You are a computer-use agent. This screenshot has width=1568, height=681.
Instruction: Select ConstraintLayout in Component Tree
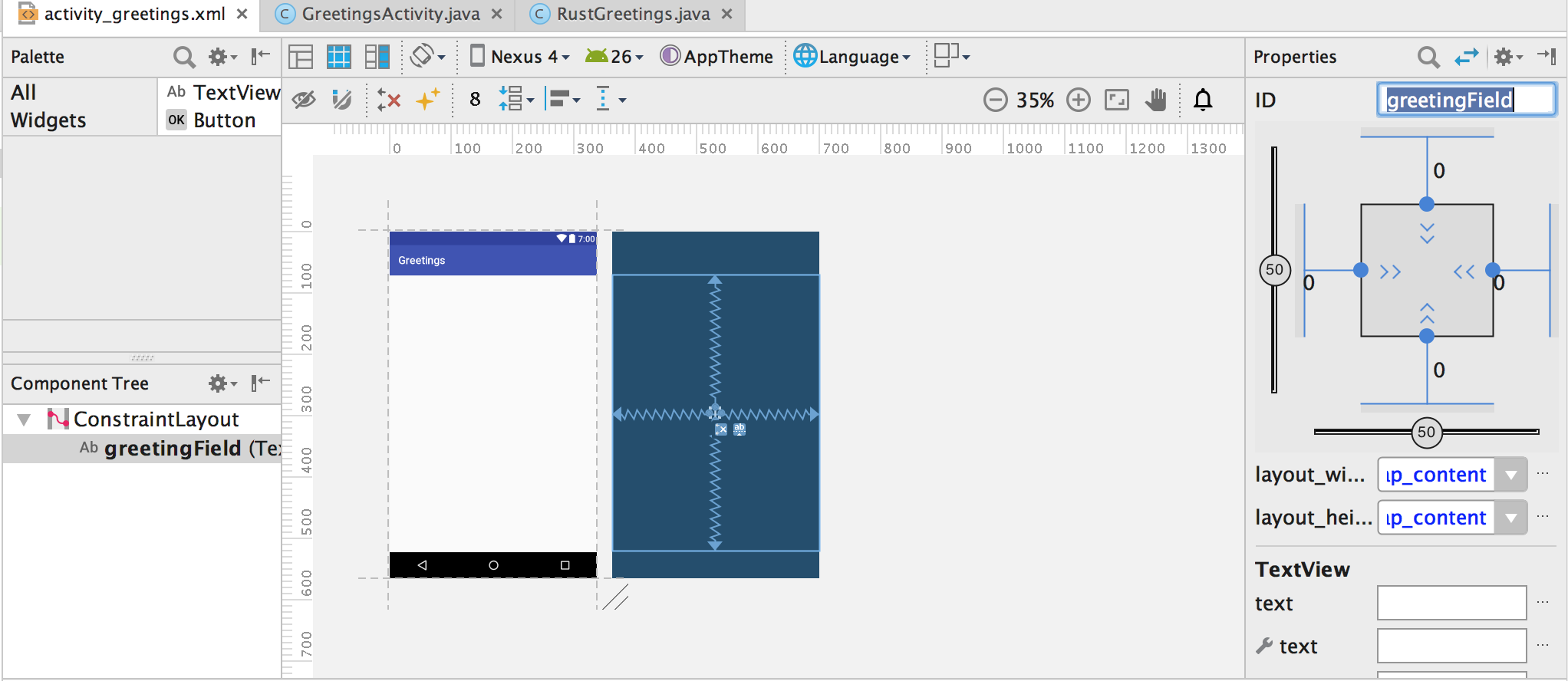tap(143, 419)
